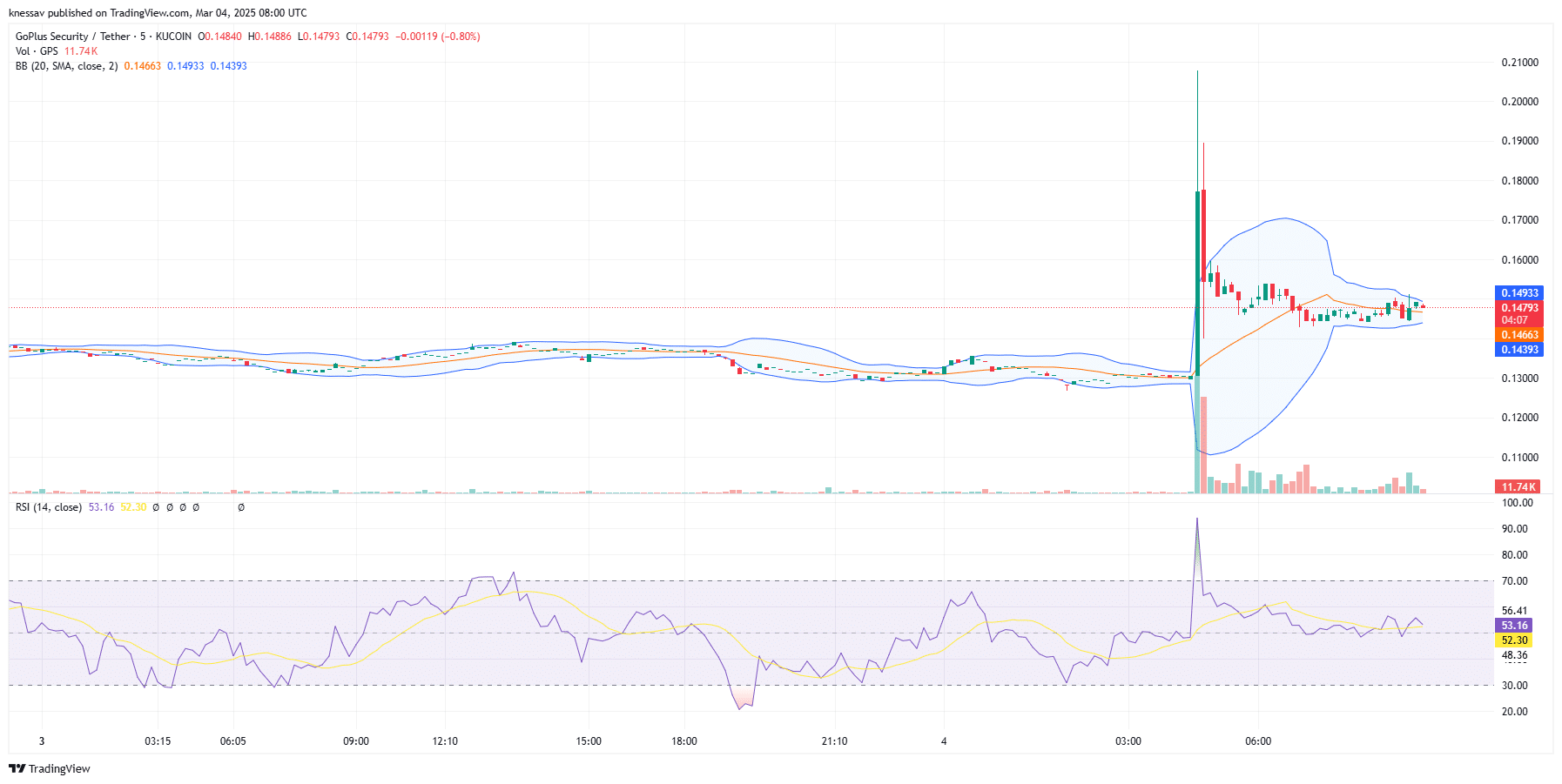This screenshot has width=1562, height=784.
Task: Click the 09:00 time axis label
Action: tap(356, 741)
